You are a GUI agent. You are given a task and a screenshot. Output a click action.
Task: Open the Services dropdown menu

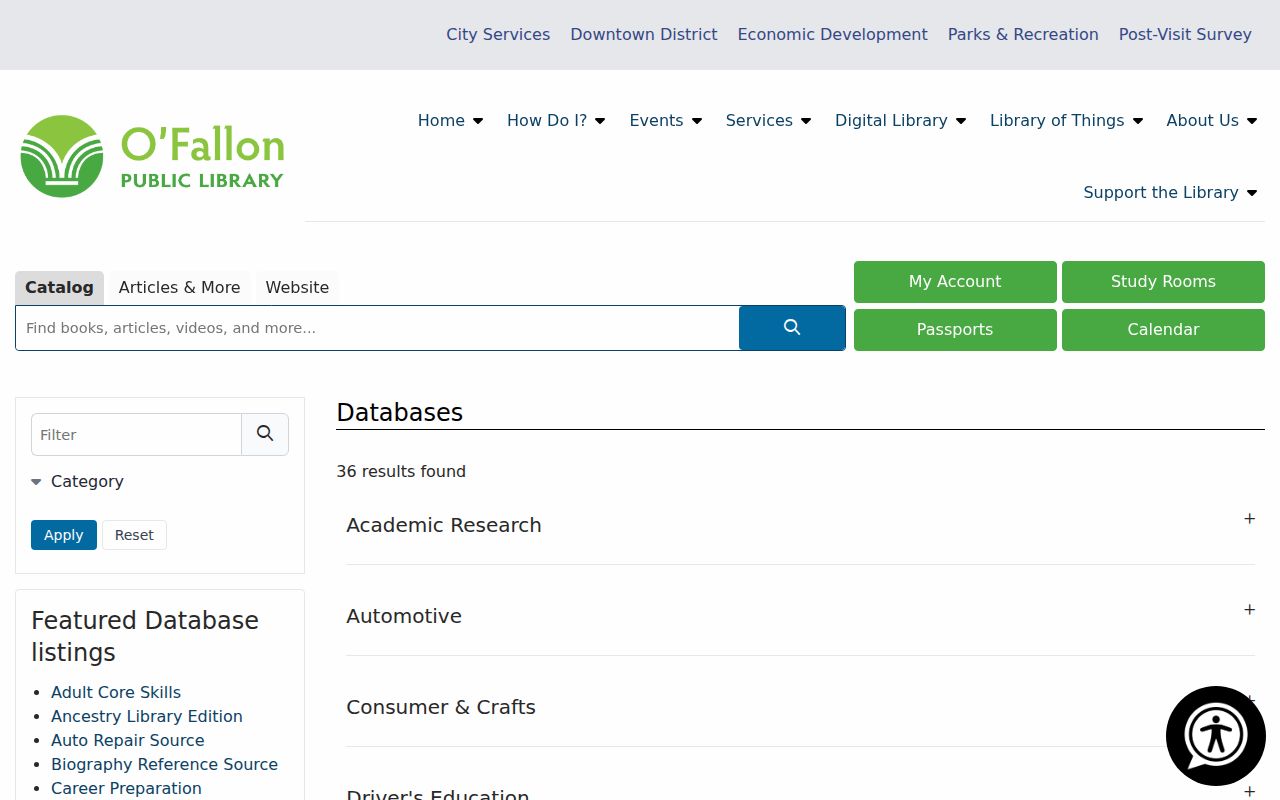tap(768, 120)
